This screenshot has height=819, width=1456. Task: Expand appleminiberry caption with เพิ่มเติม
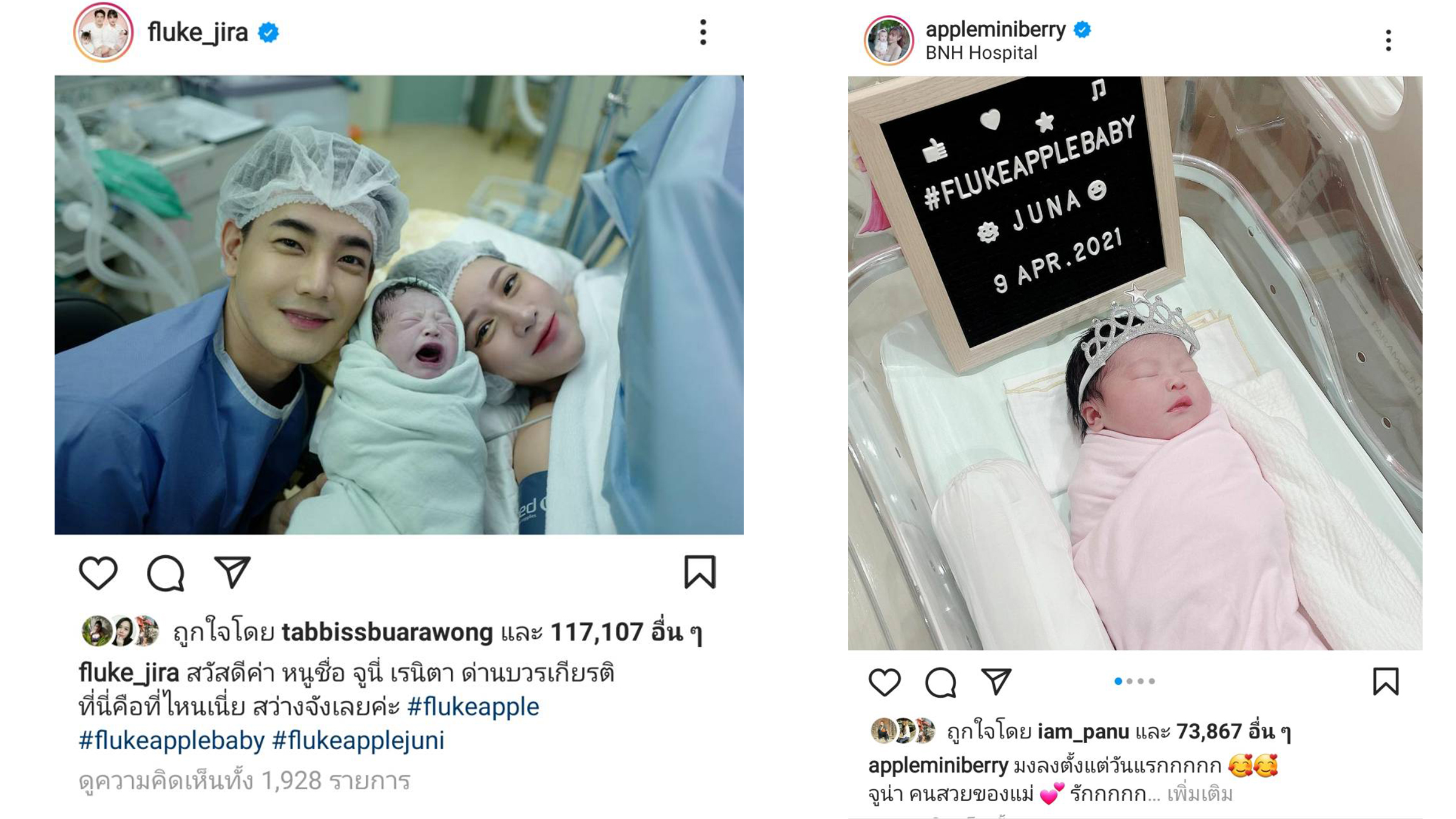point(1199,794)
